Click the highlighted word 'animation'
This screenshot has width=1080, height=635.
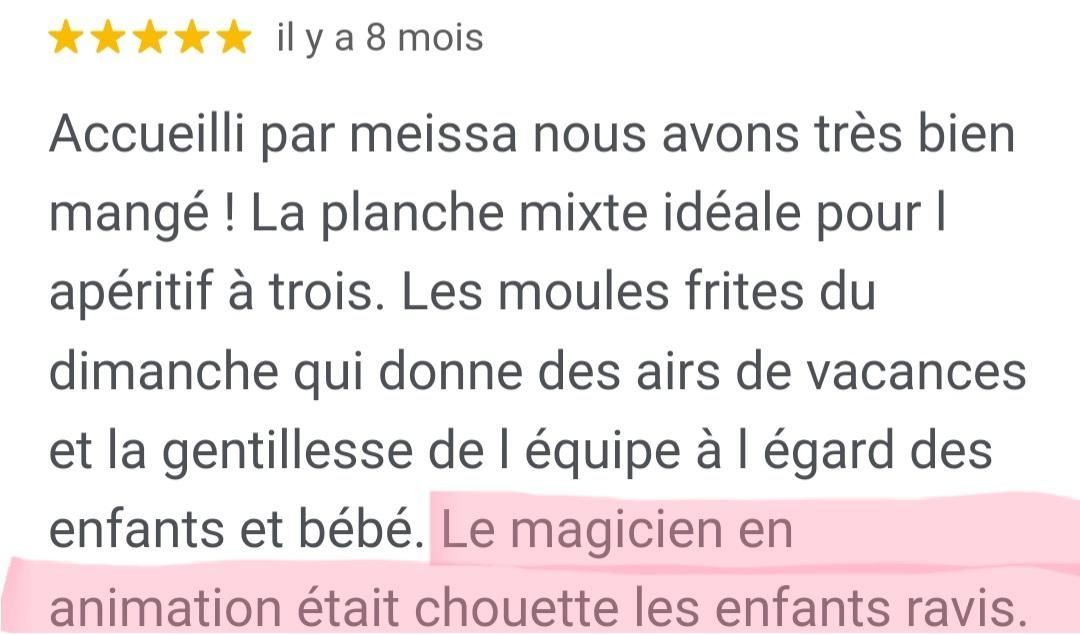pos(165,609)
